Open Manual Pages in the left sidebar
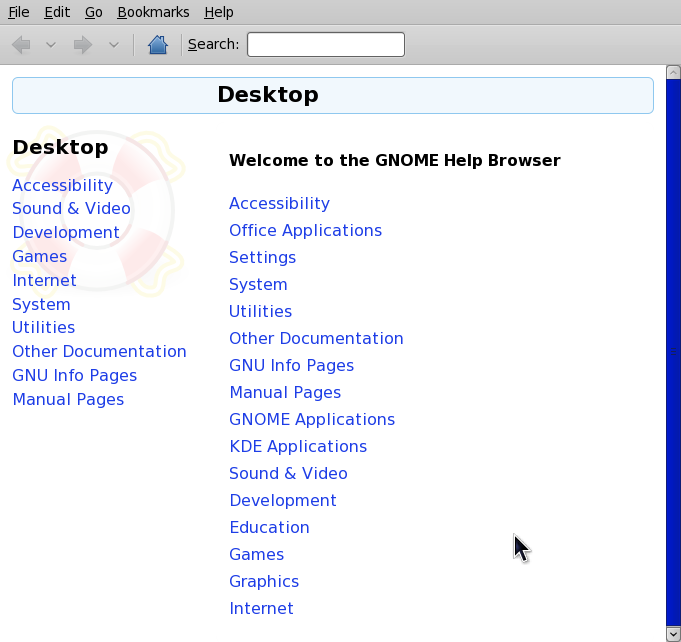 pos(68,400)
